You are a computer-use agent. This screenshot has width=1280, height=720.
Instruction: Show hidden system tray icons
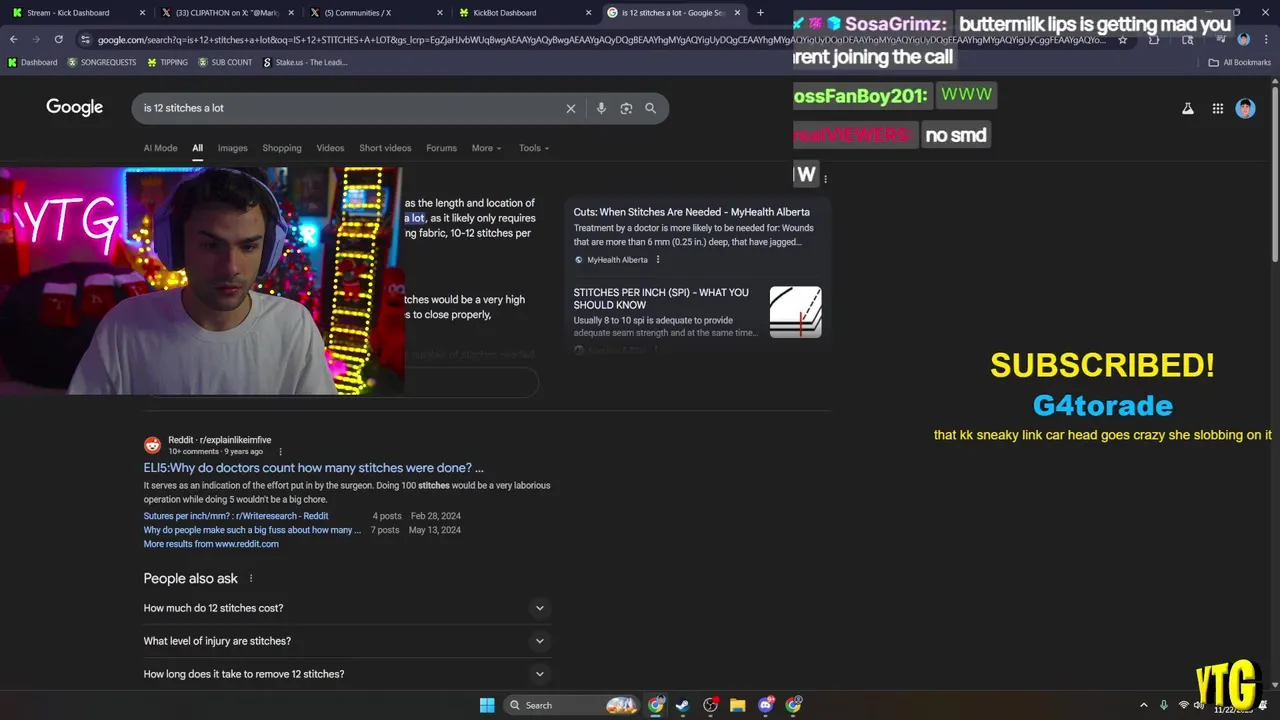(x=1144, y=705)
